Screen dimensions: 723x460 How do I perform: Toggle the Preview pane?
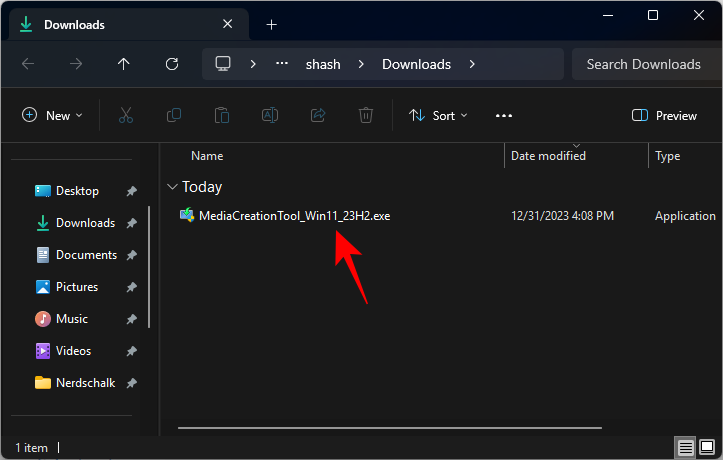(665, 116)
